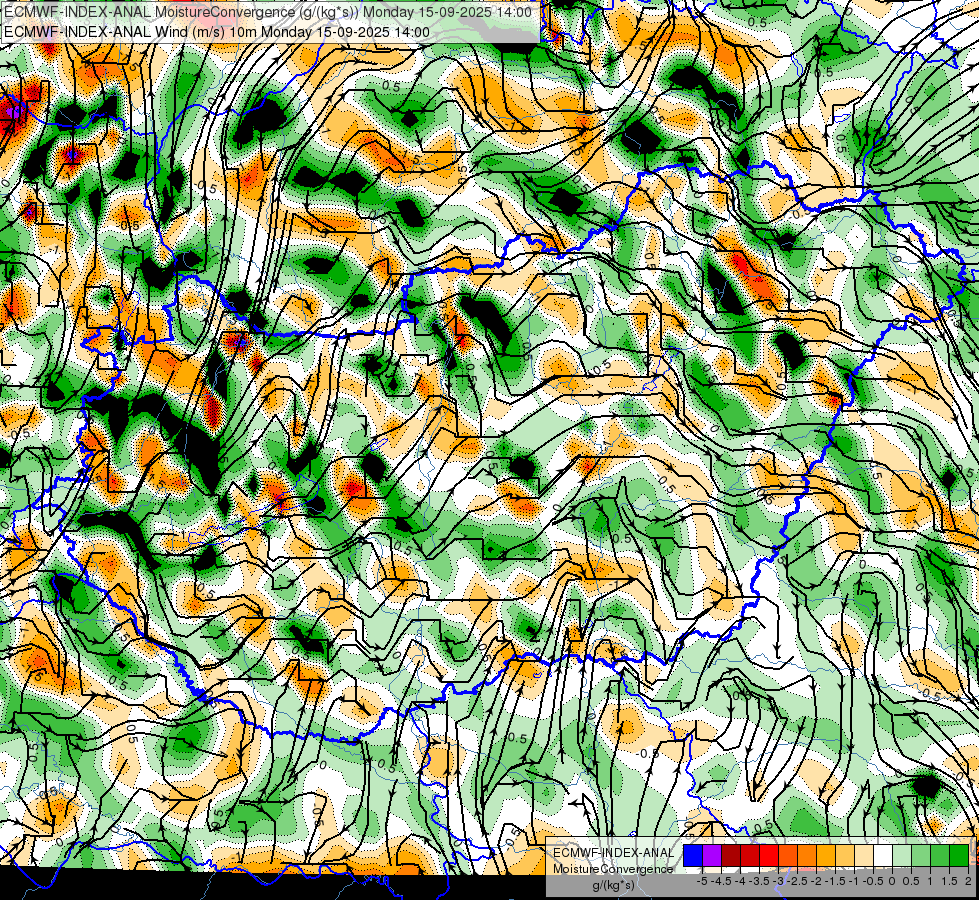Screen dimensions: 979x900
Task: Click the bright red swatch between -3.5 and -3
Action: [769, 855]
